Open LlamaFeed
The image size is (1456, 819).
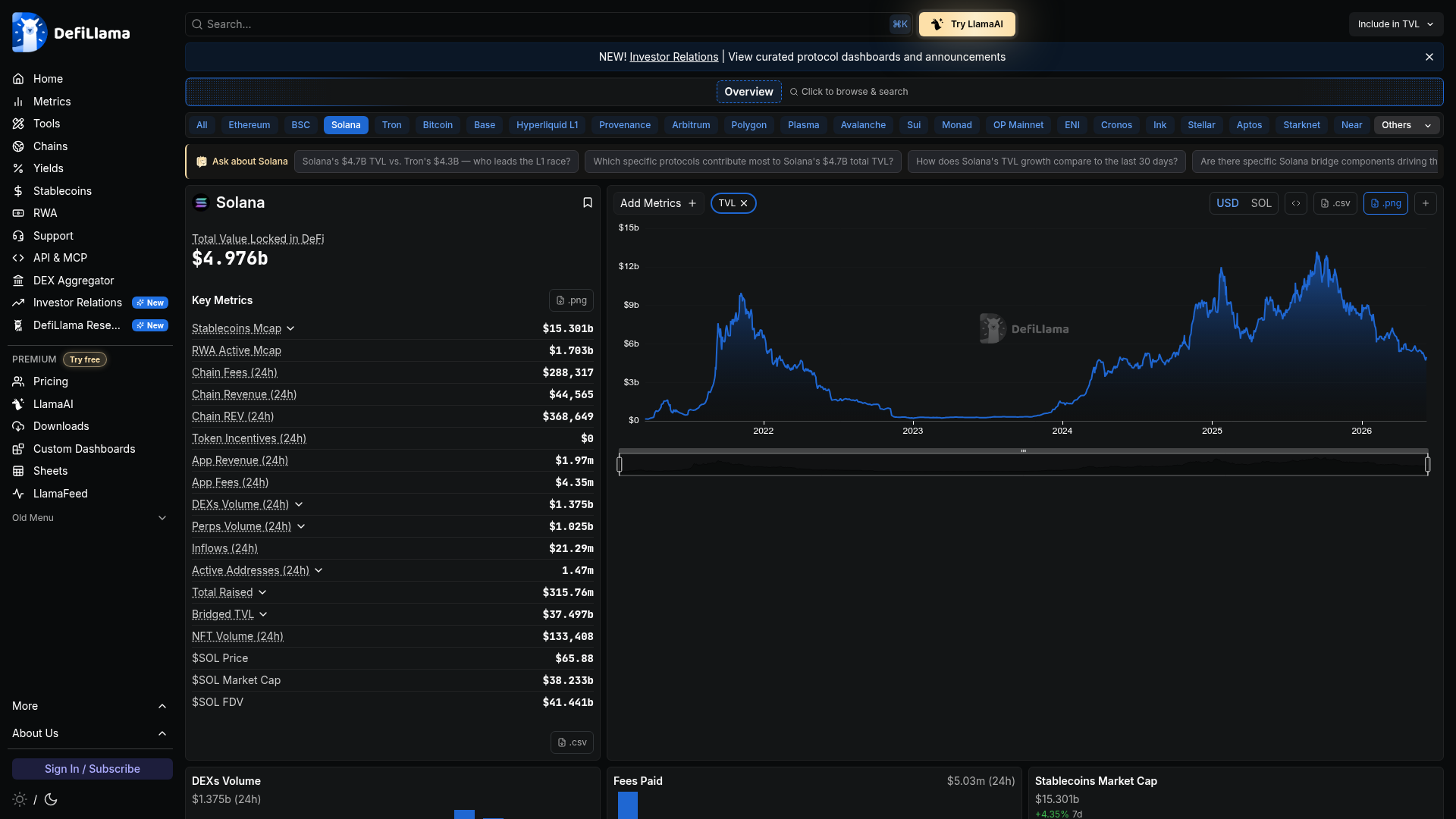(x=60, y=494)
